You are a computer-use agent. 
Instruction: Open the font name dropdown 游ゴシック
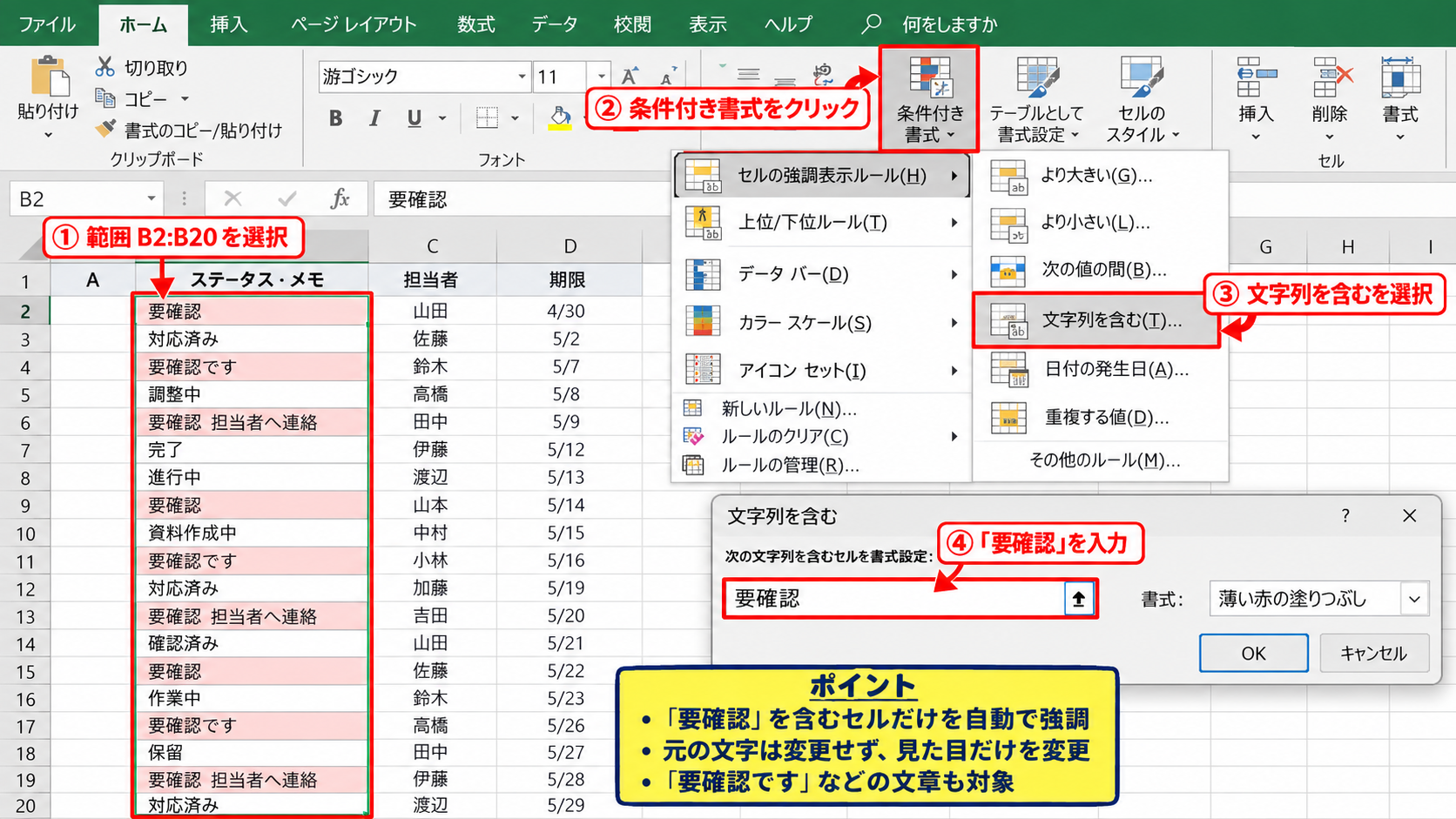coord(522,77)
